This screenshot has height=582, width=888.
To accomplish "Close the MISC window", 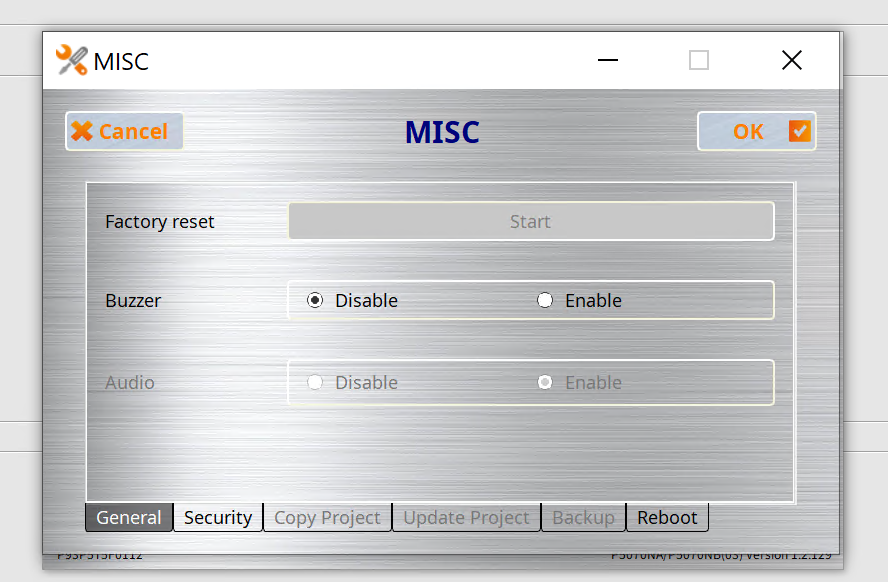I will click(x=791, y=61).
